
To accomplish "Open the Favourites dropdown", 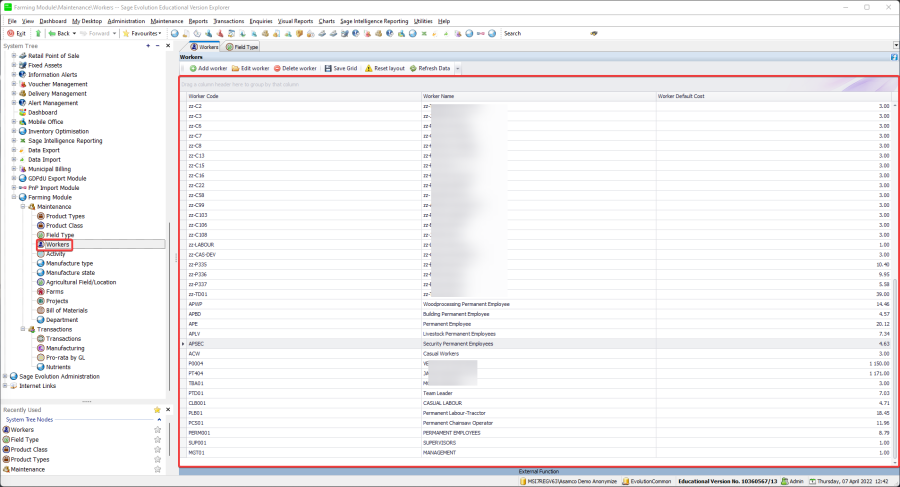I will pyautogui.click(x=145, y=33).
